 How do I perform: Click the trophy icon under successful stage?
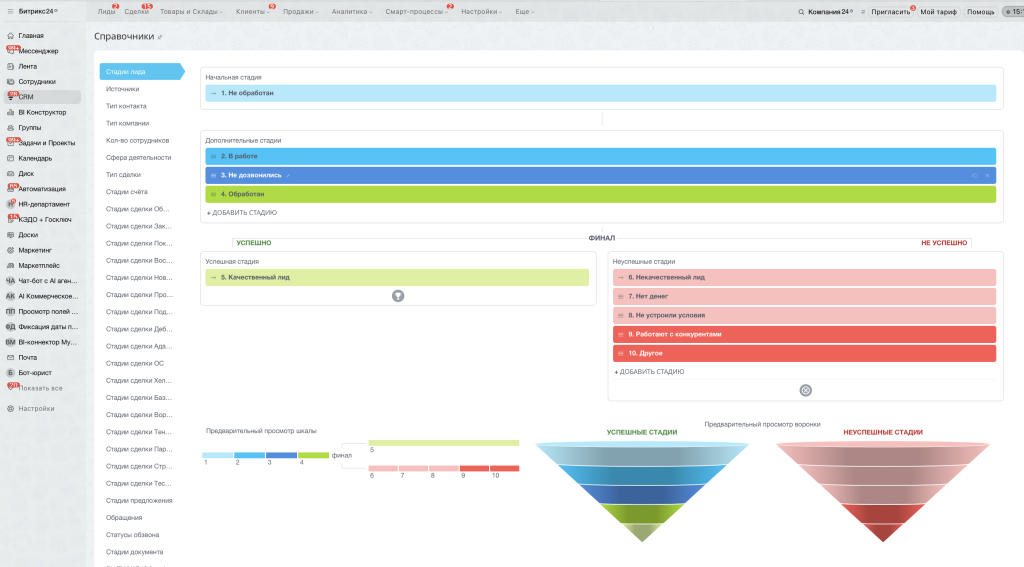click(x=398, y=296)
